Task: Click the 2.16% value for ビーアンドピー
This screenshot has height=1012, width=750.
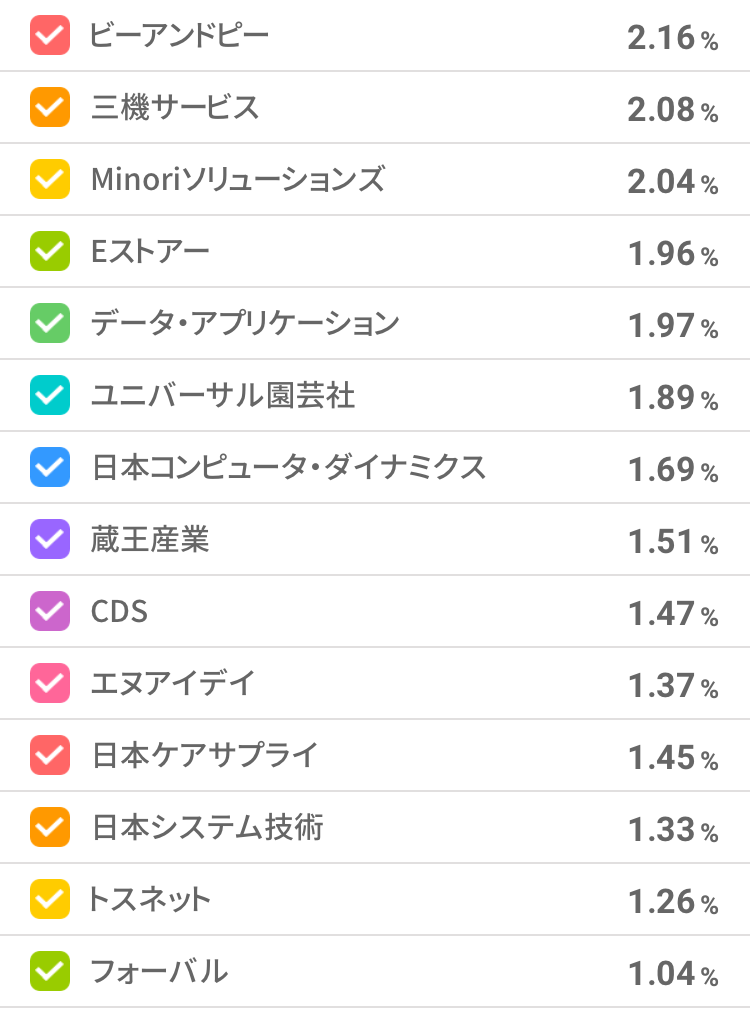Action: click(672, 38)
